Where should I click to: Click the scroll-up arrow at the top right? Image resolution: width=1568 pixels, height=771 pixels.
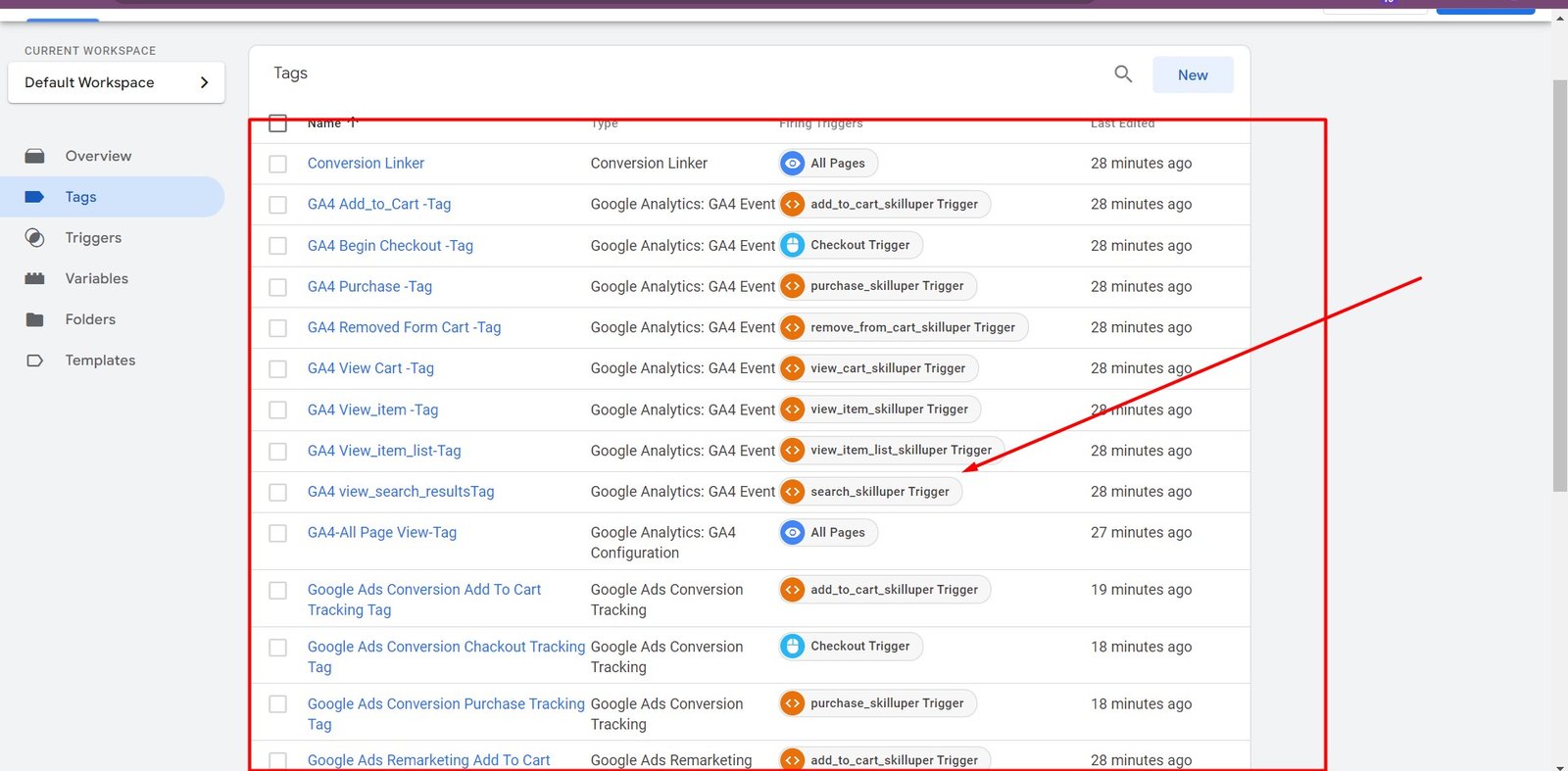pyautogui.click(x=1560, y=18)
